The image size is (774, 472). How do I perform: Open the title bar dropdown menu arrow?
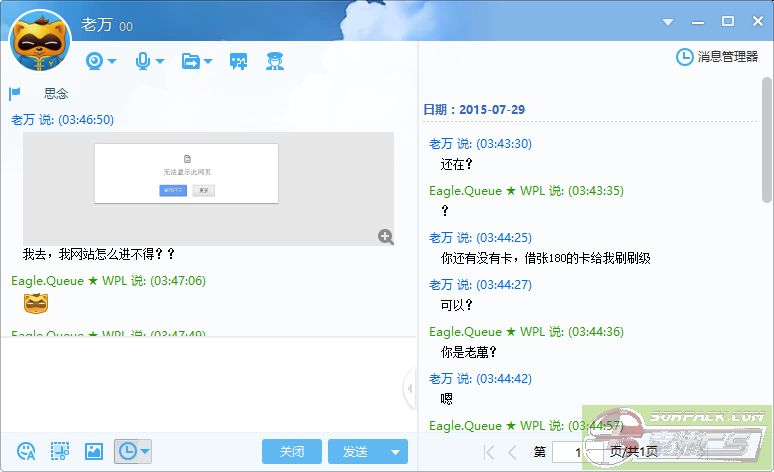click(x=668, y=22)
